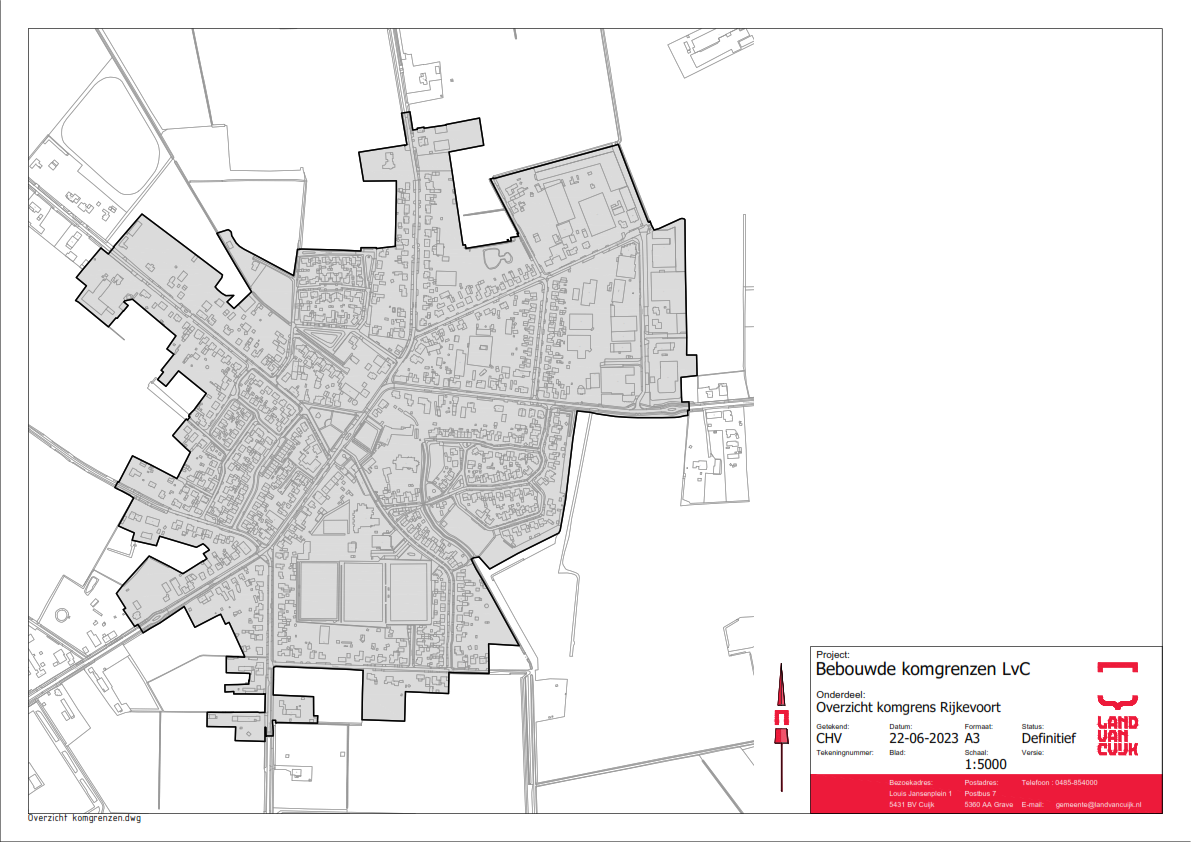Click the status value 'Definitief'
Screen dimensions: 1191x842
pos(1048,739)
